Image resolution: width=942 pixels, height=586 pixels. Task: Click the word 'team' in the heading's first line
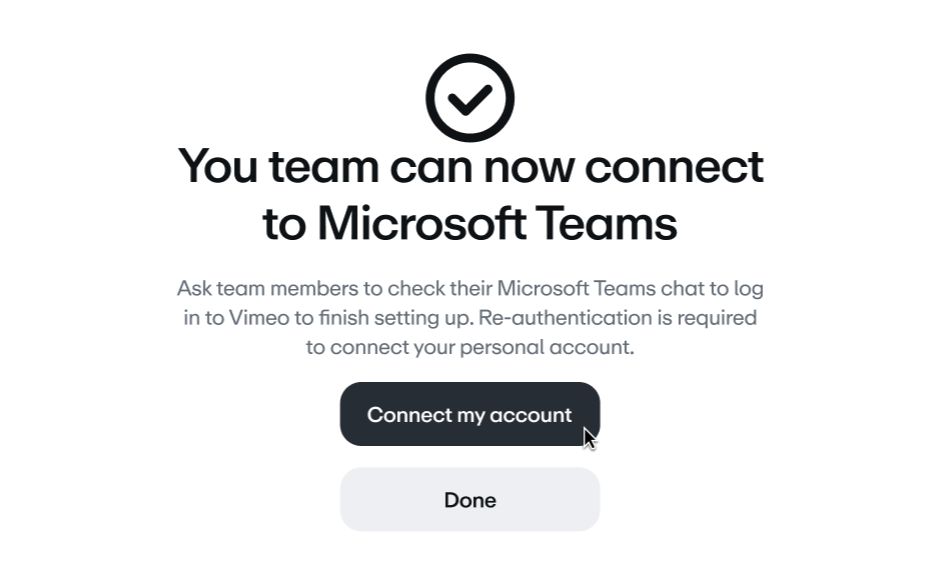(x=323, y=166)
